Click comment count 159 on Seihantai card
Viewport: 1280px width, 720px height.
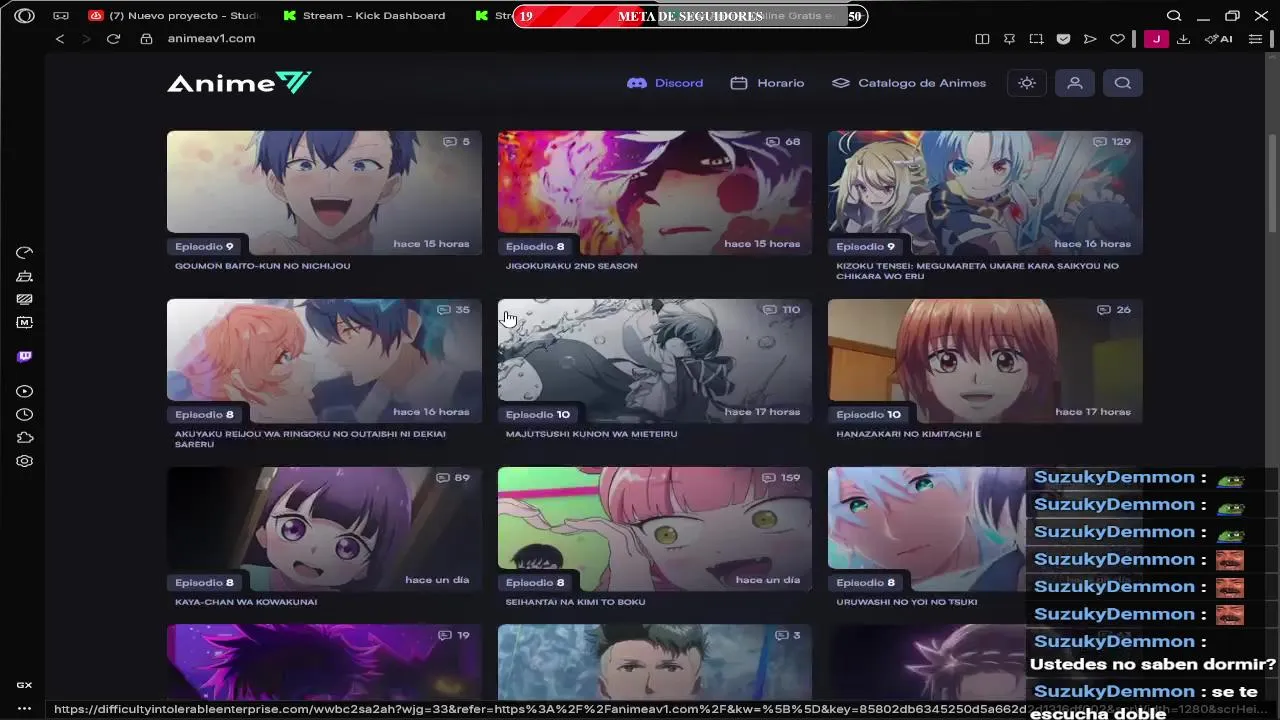(781, 478)
